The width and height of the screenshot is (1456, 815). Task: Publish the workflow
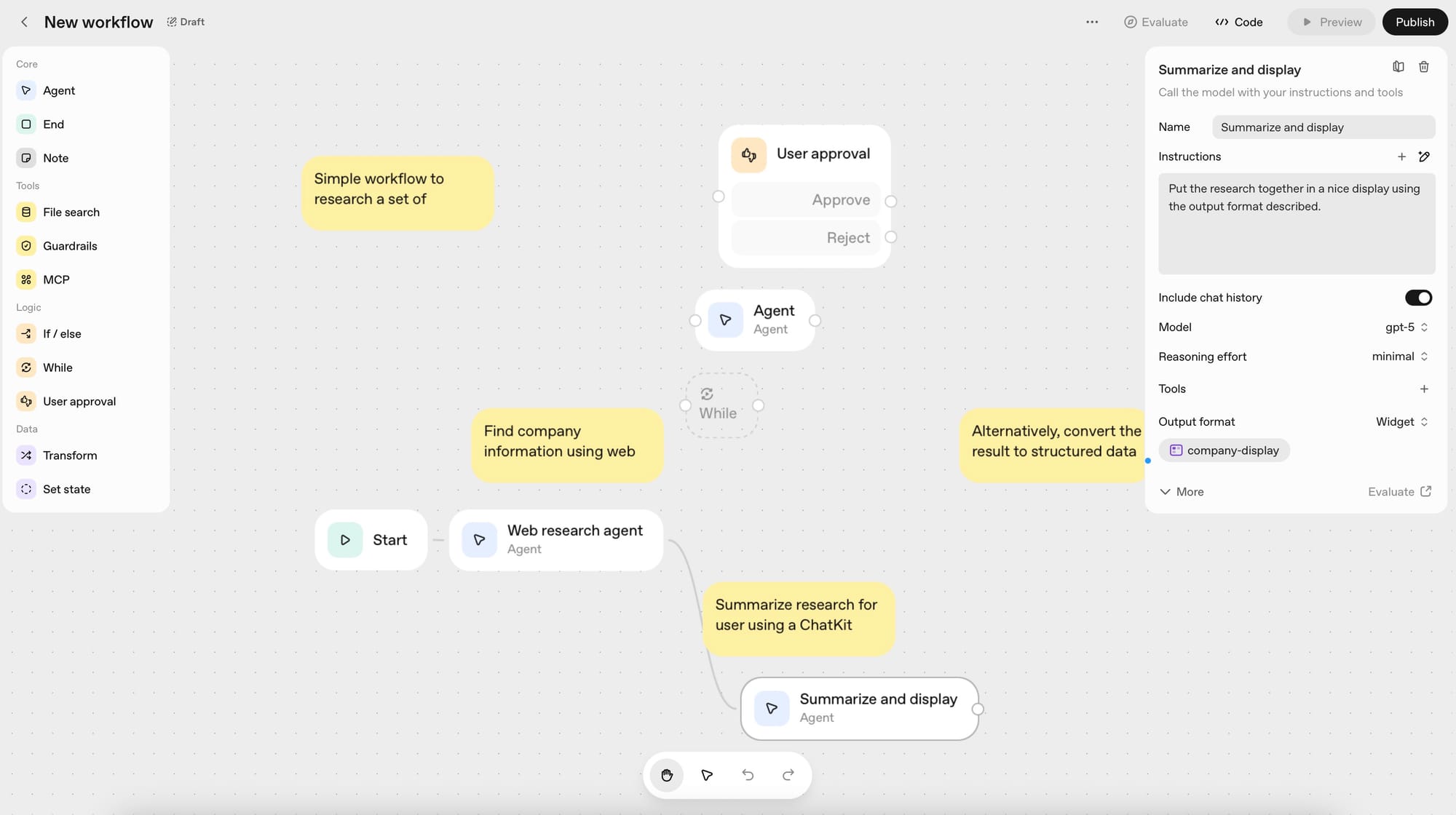1415,22
